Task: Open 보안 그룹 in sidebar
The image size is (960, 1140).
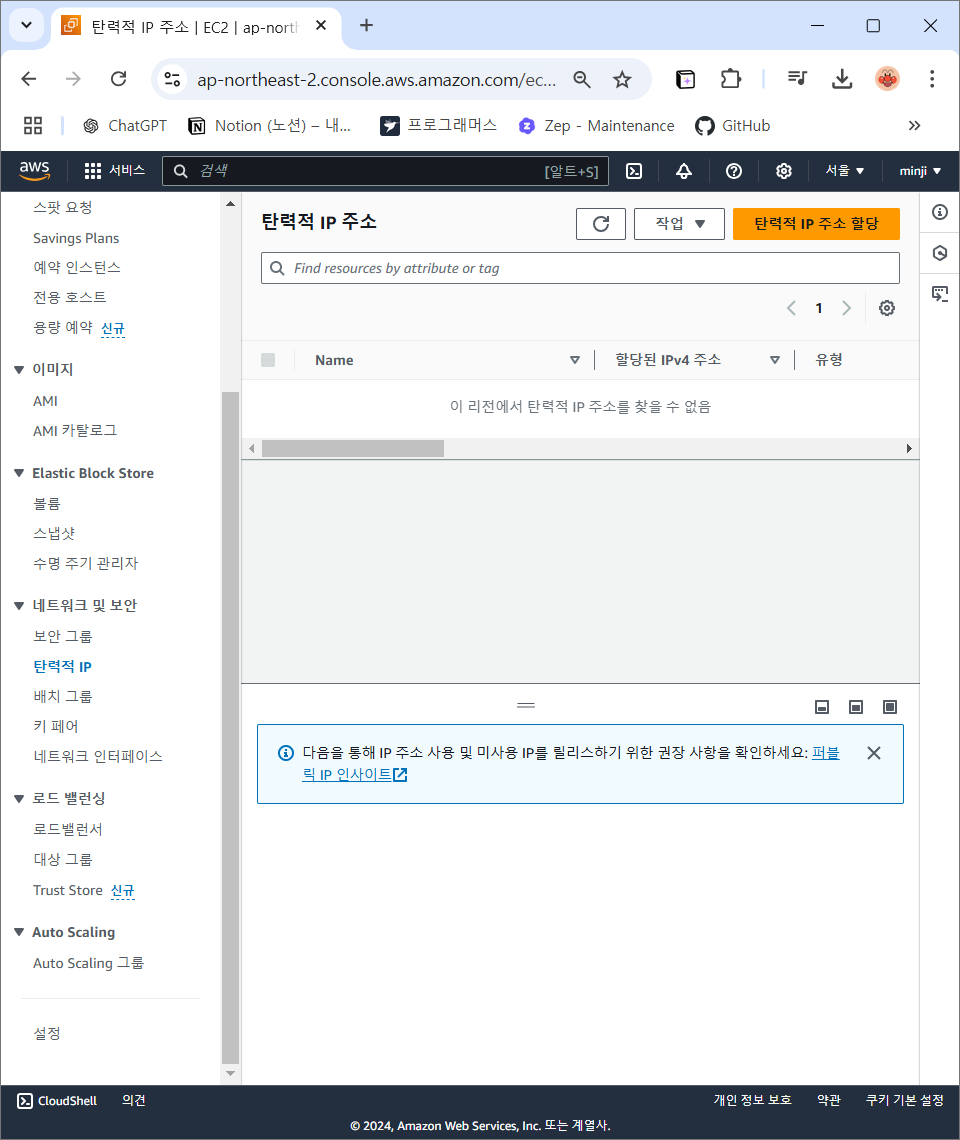Action: 63,637
